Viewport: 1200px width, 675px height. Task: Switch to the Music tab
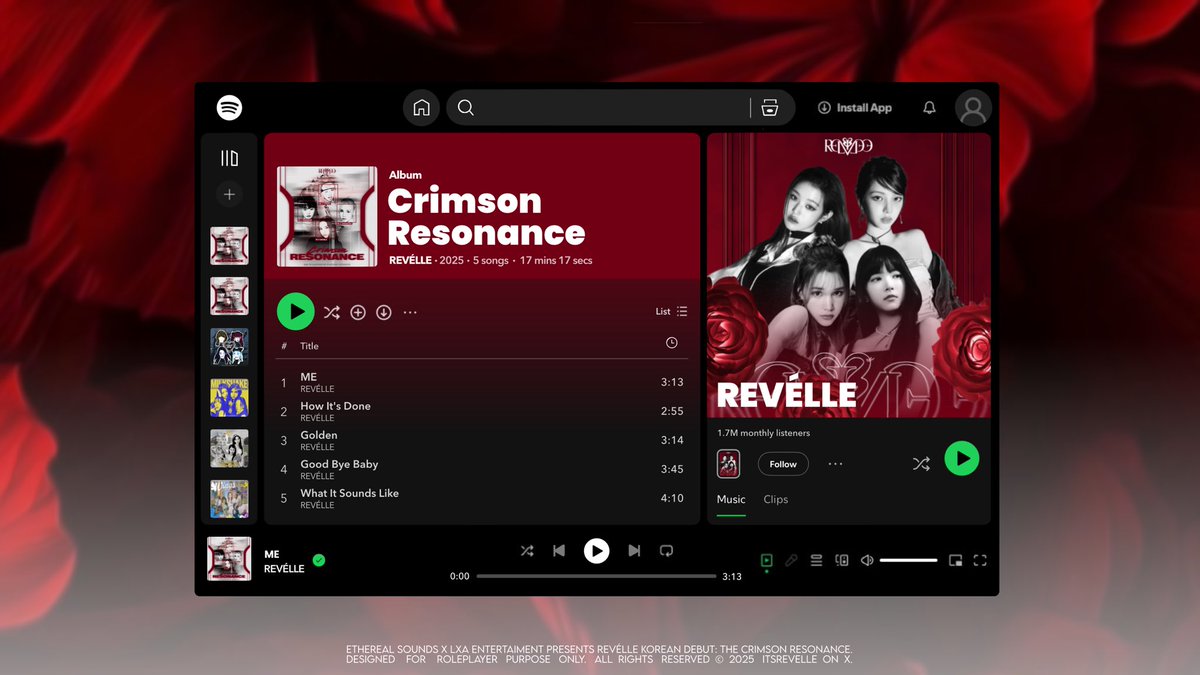731,499
